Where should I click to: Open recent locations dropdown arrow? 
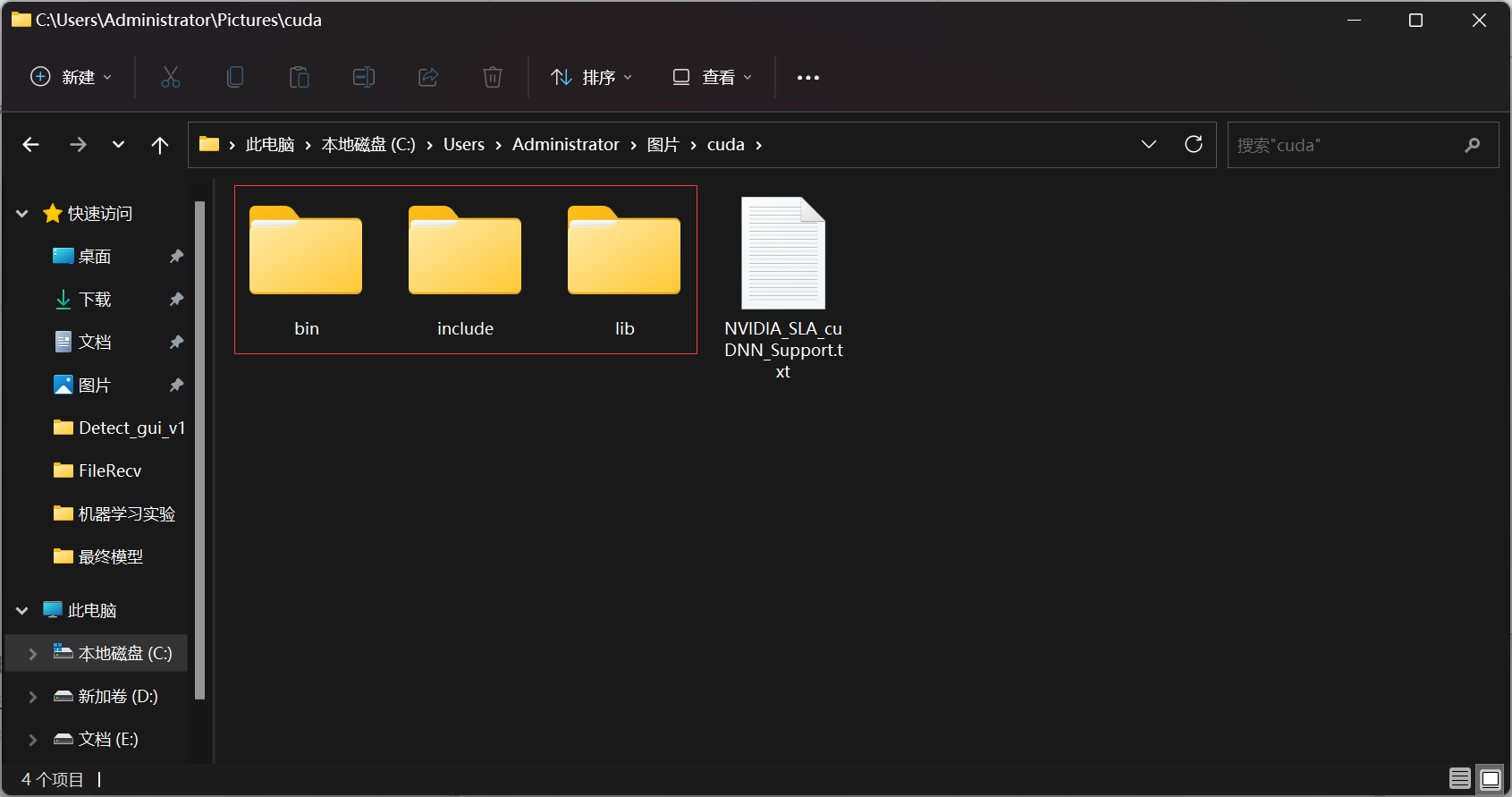click(118, 145)
